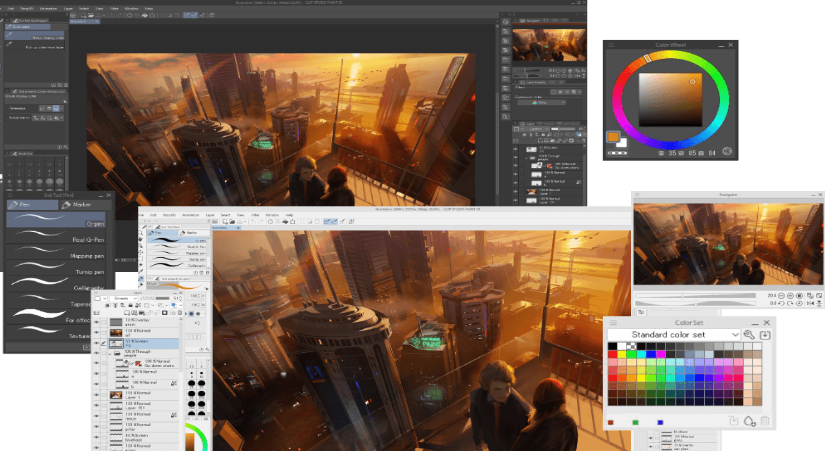Click the import color set icon
The image size is (825, 451).
(x=766, y=335)
